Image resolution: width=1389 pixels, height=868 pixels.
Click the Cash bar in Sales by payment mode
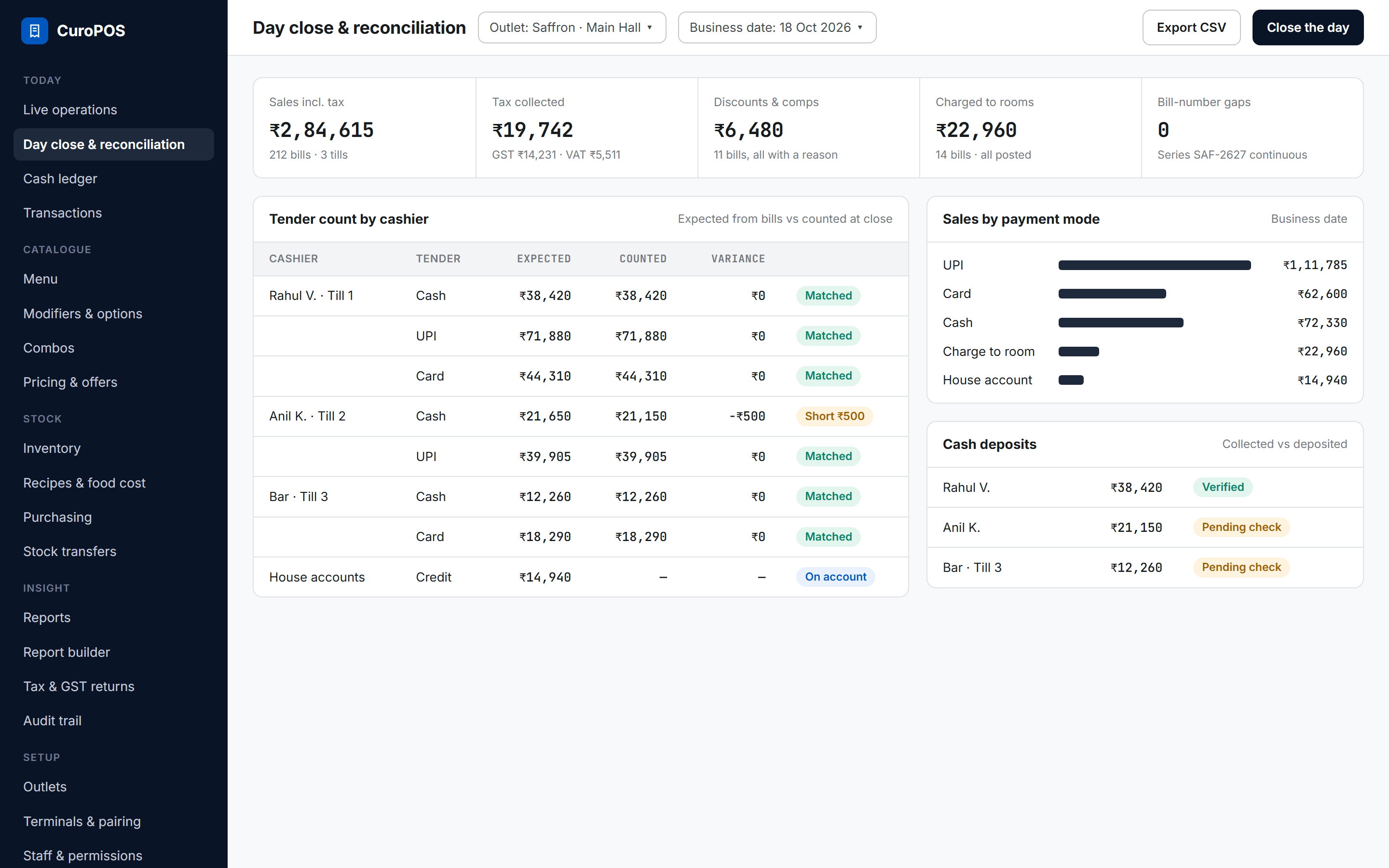pos(1120,323)
